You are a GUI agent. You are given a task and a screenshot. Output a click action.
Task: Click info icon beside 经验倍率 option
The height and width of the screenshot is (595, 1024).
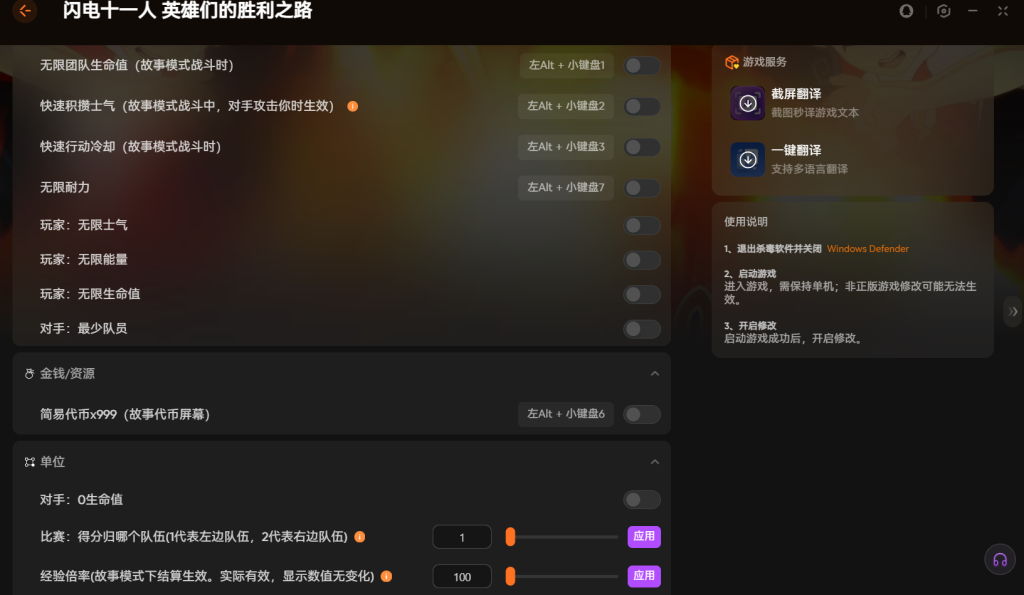pos(386,576)
